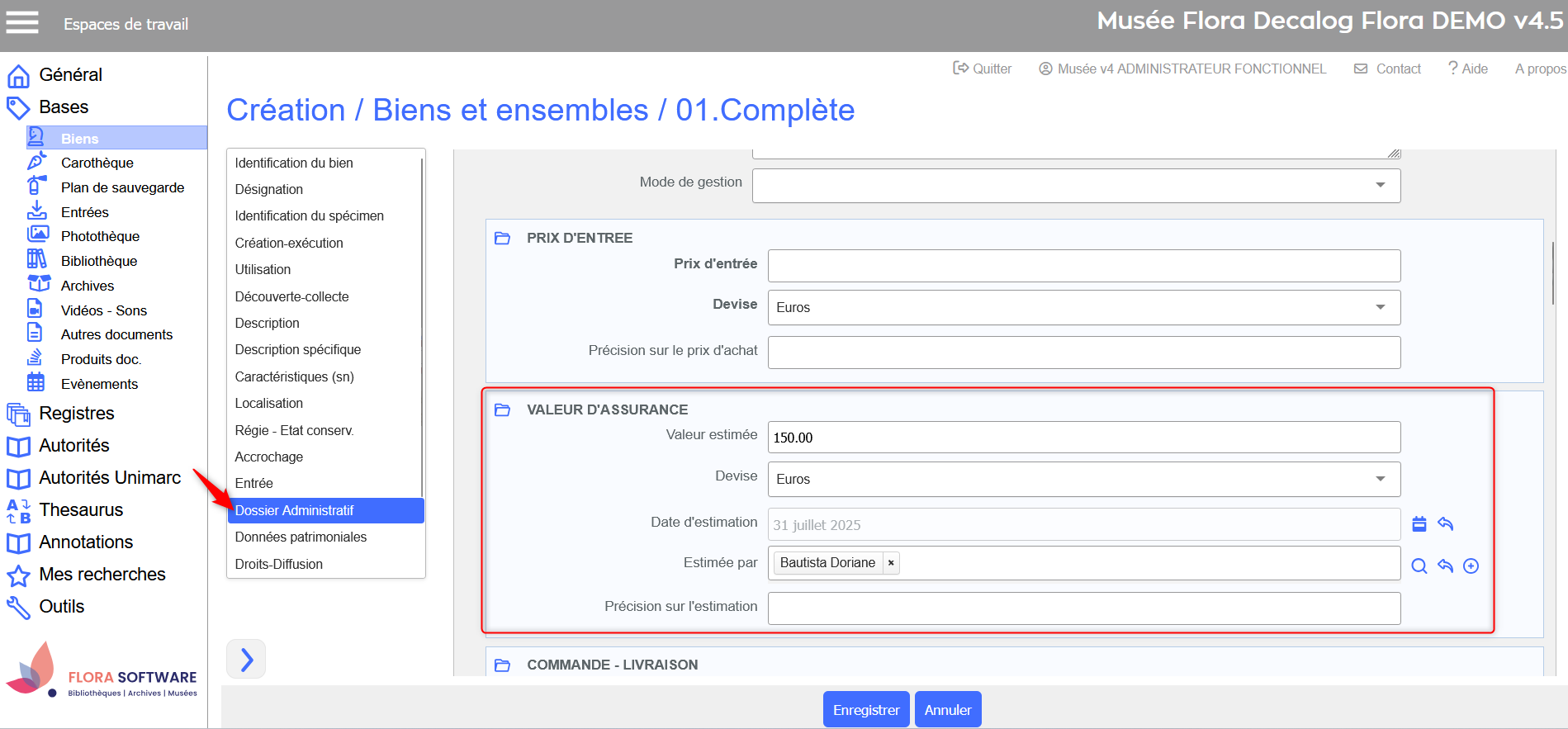The width and height of the screenshot is (1568, 729).
Task: Open the Mode de gestion dropdown
Action: click(x=1380, y=185)
